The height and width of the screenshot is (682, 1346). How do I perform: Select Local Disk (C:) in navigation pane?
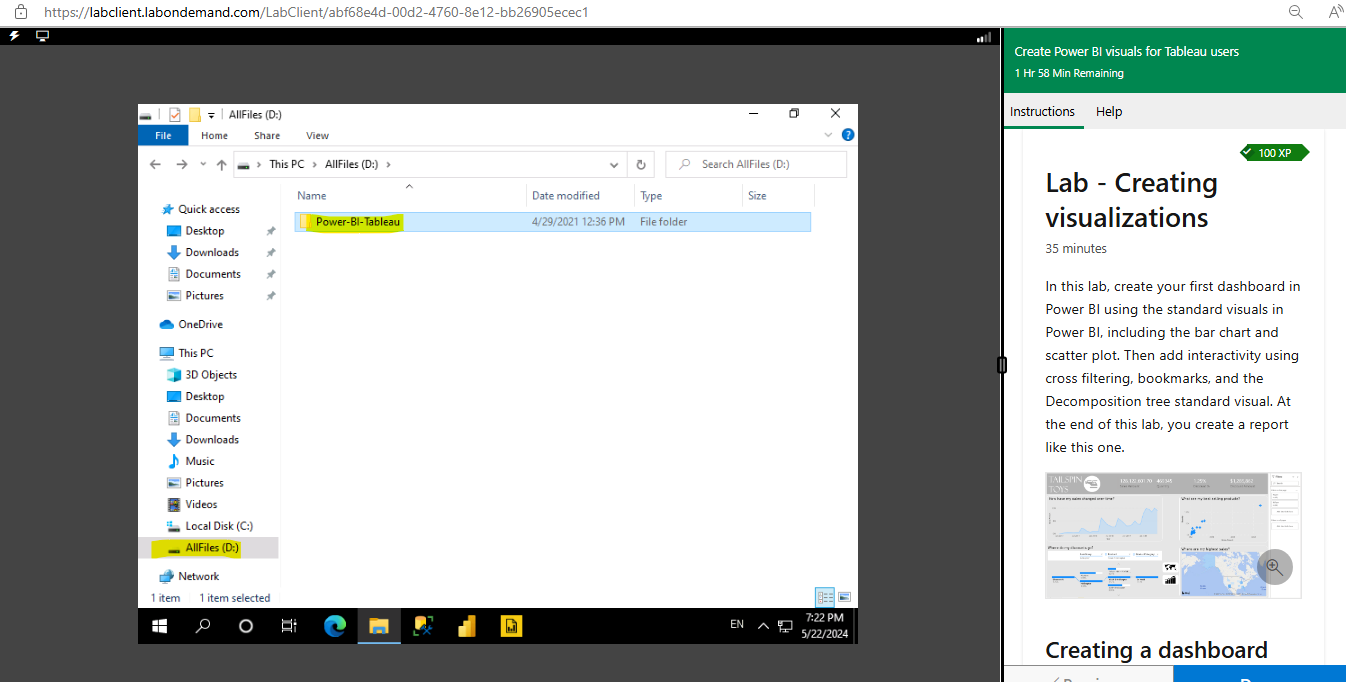pyautogui.click(x=211, y=526)
